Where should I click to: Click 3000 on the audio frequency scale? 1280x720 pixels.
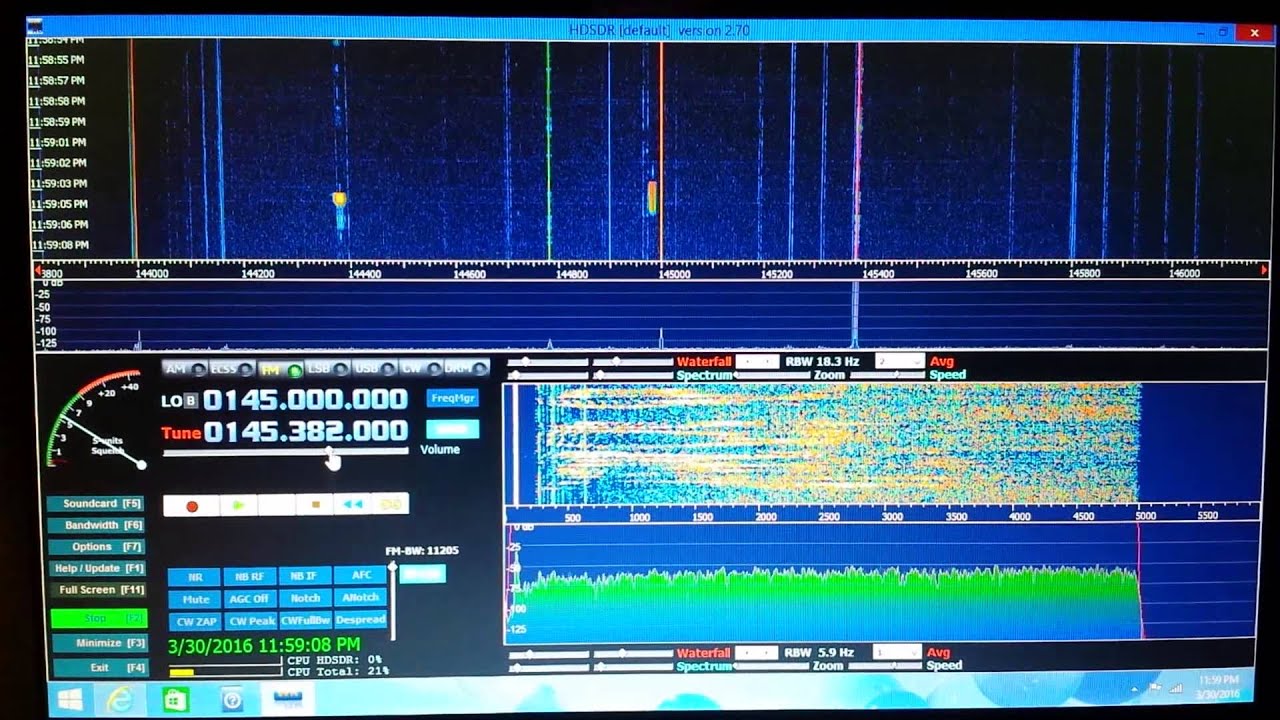pos(892,517)
